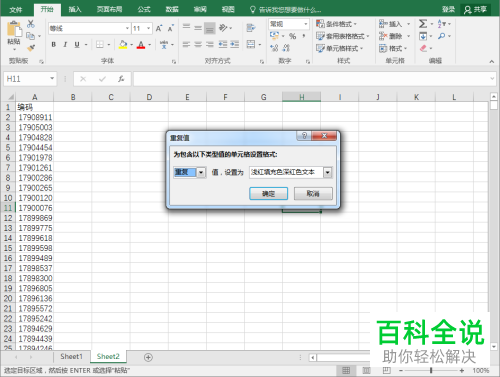Click the Decrease Decimal icon

click(x=286, y=48)
